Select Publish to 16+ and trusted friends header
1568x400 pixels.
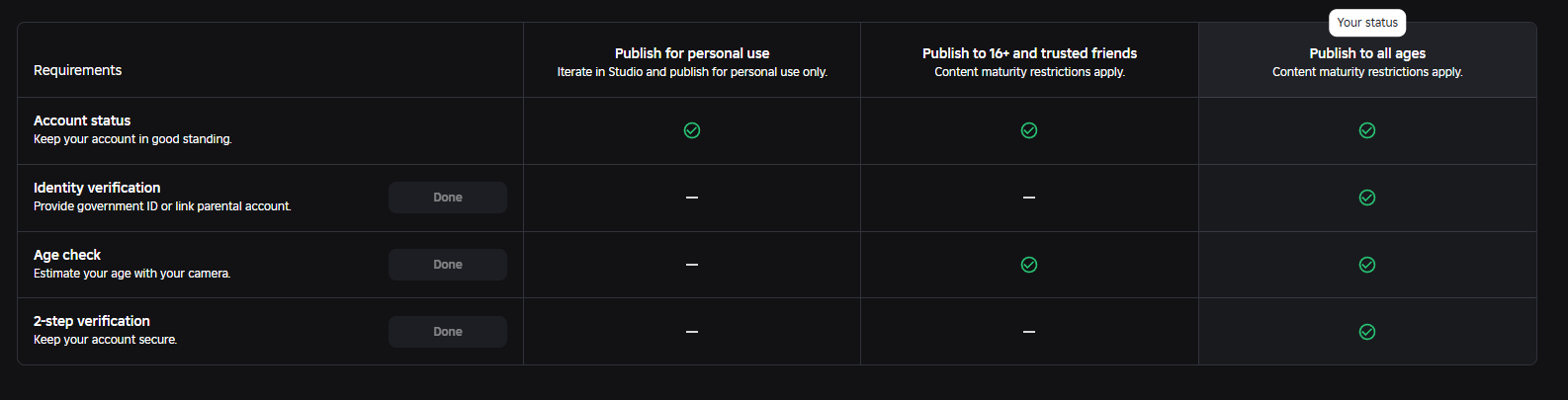pyautogui.click(x=1029, y=53)
